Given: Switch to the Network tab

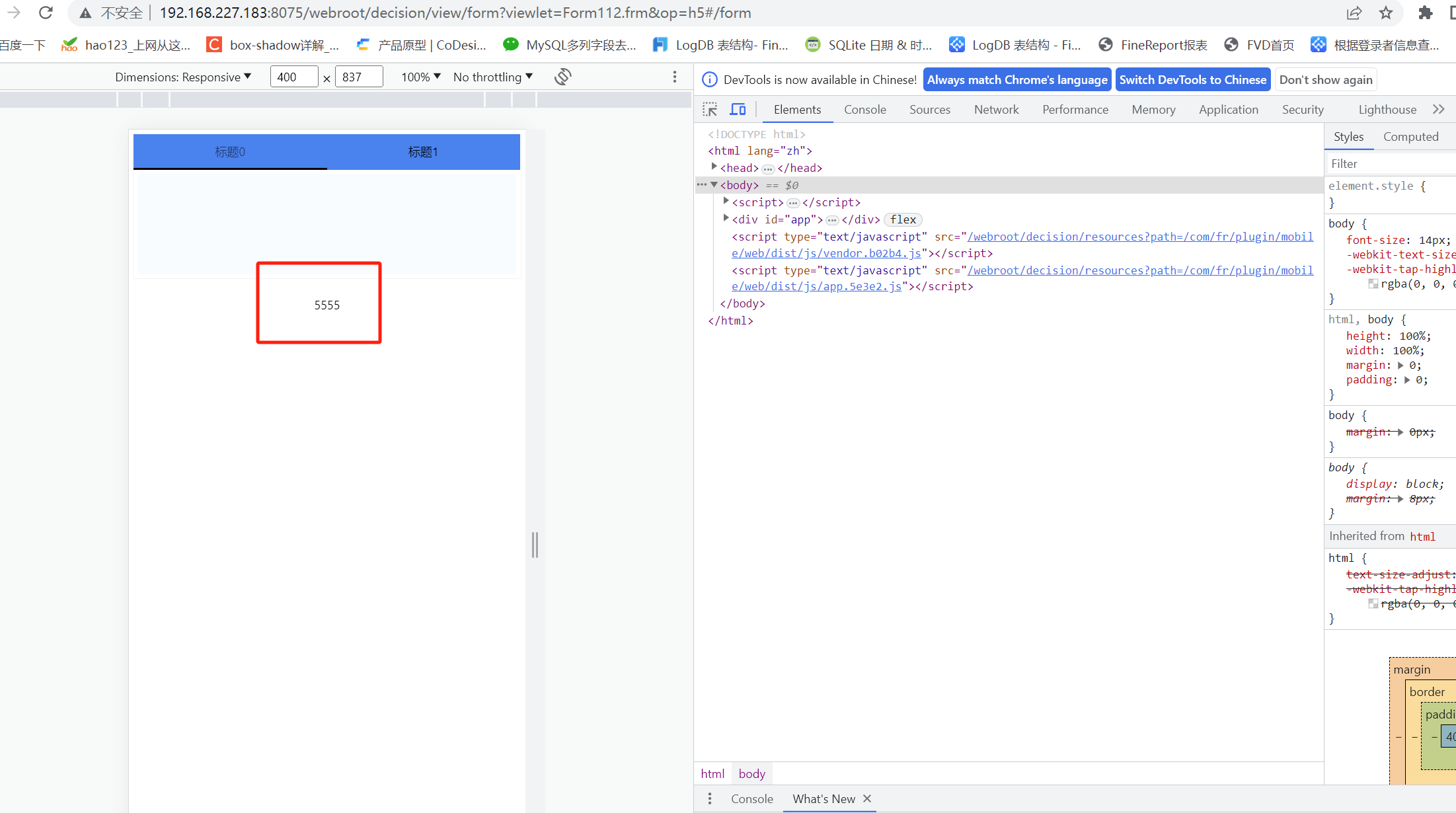Looking at the screenshot, I should 996,109.
